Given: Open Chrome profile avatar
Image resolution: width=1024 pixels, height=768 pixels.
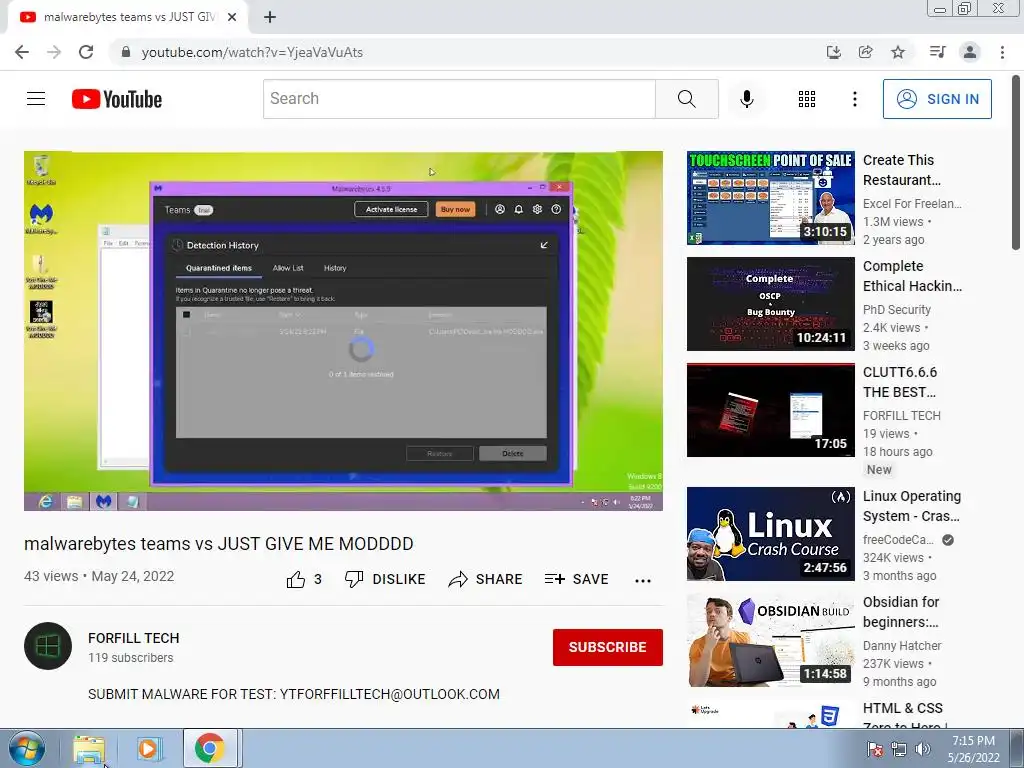Looking at the screenshot, I should (970, 52).
